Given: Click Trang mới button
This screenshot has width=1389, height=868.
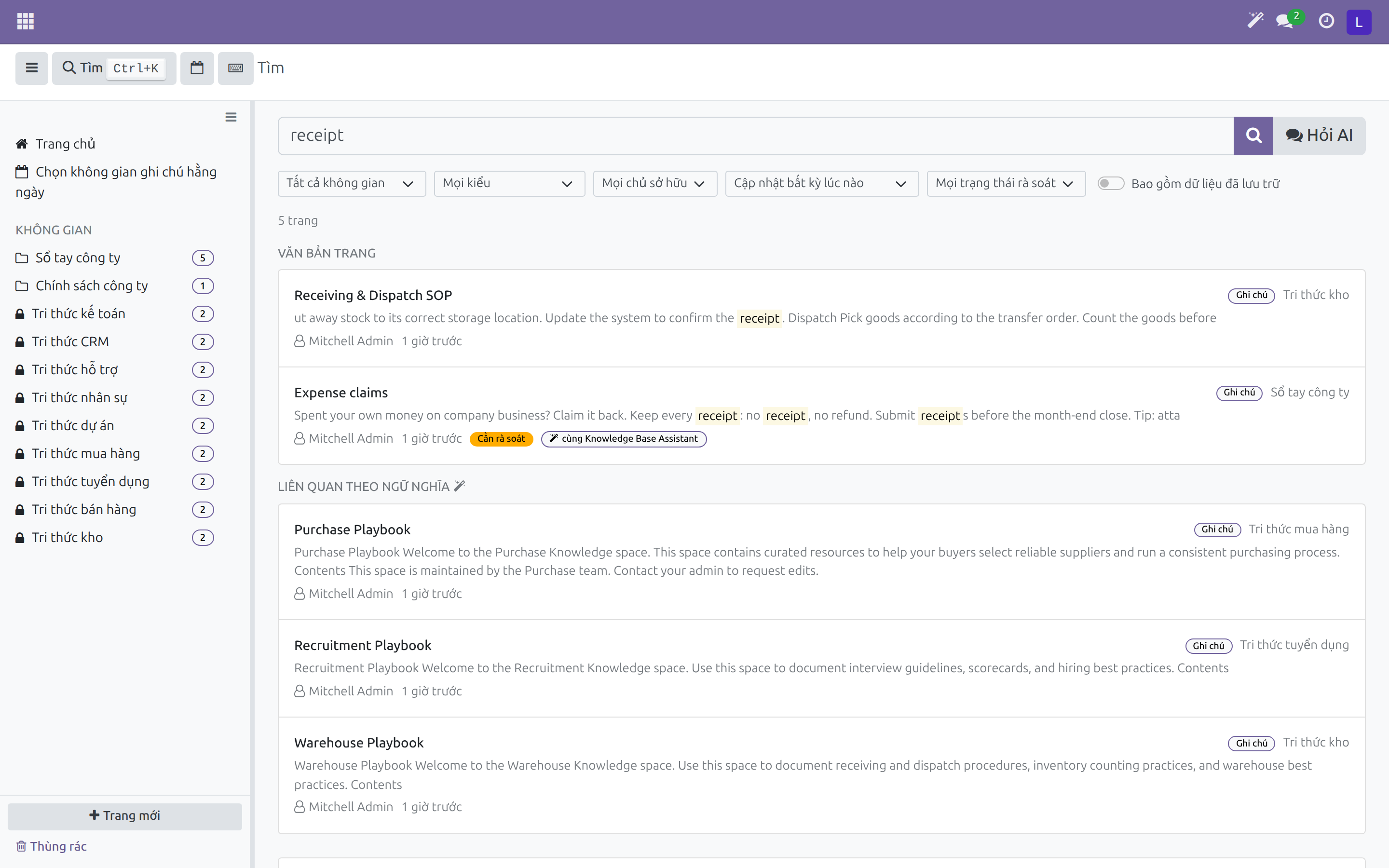Looking at the screenshot, I should 124,816.
